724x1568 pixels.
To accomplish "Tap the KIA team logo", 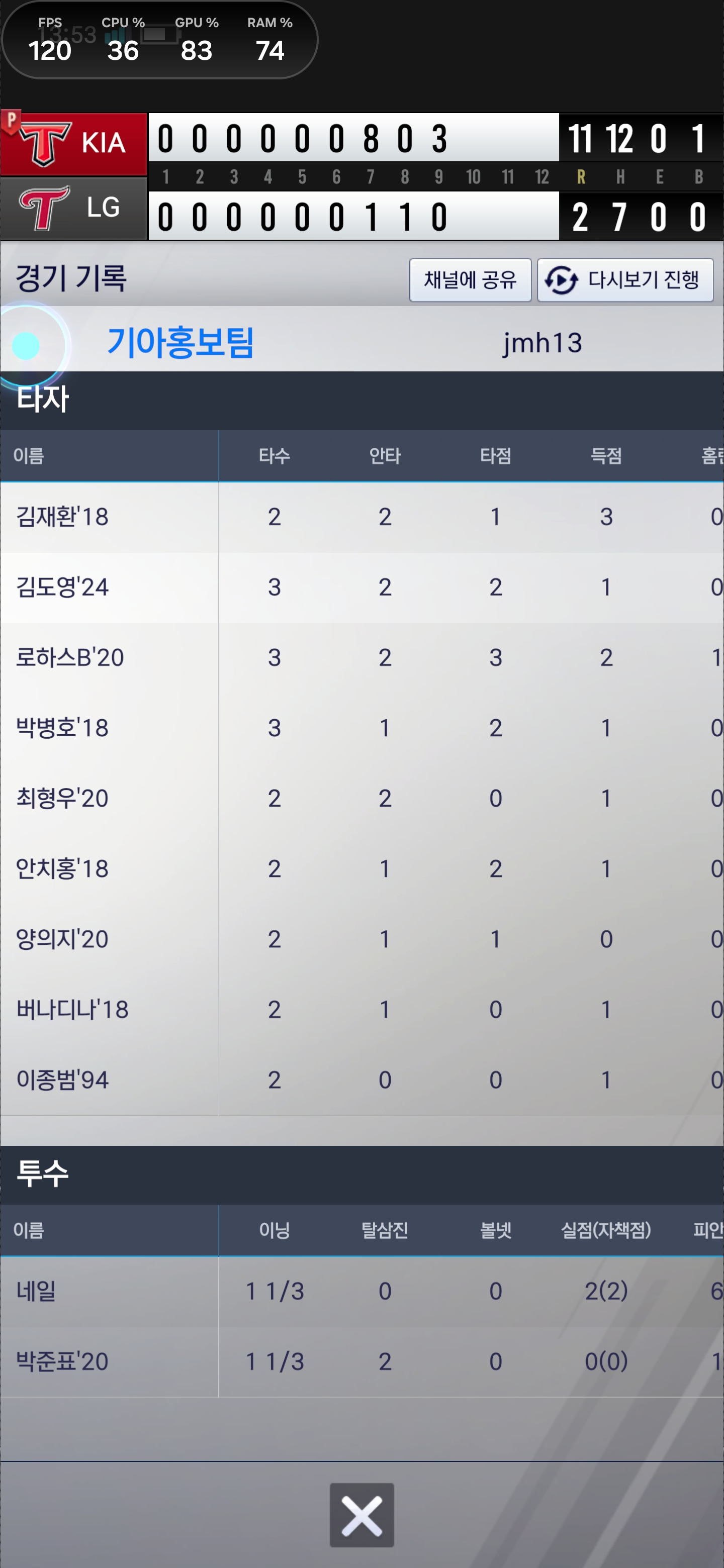I will coord(44,144).
